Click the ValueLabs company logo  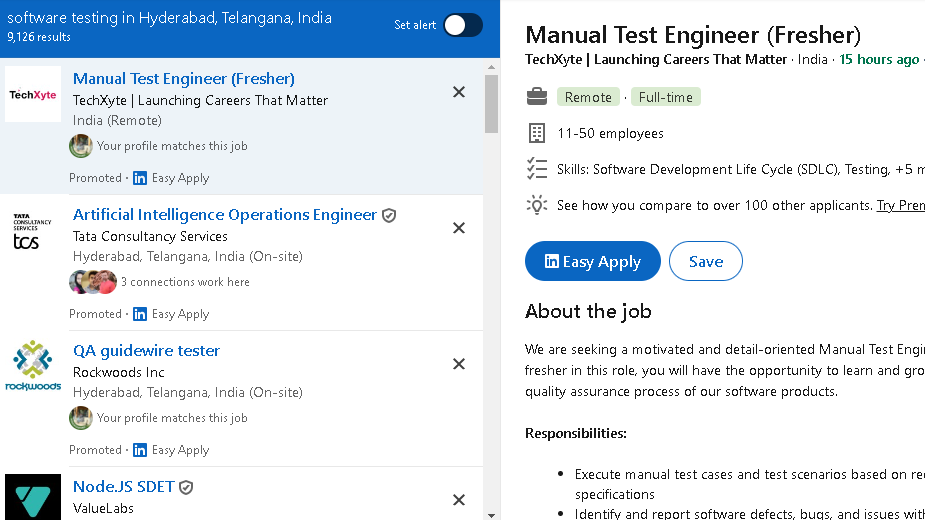click(x=33, y=497)
